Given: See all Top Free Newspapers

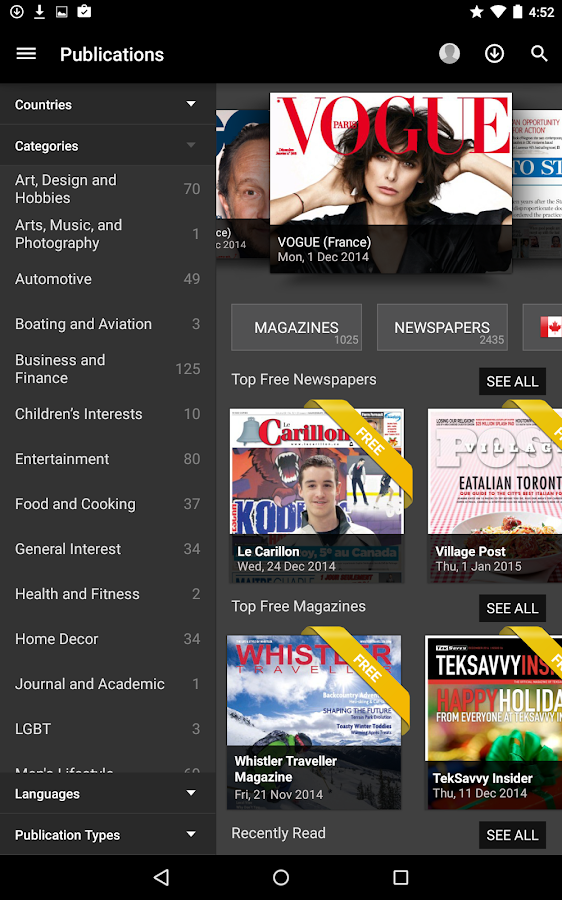Looking at the screenshot, I should [512, 381].
